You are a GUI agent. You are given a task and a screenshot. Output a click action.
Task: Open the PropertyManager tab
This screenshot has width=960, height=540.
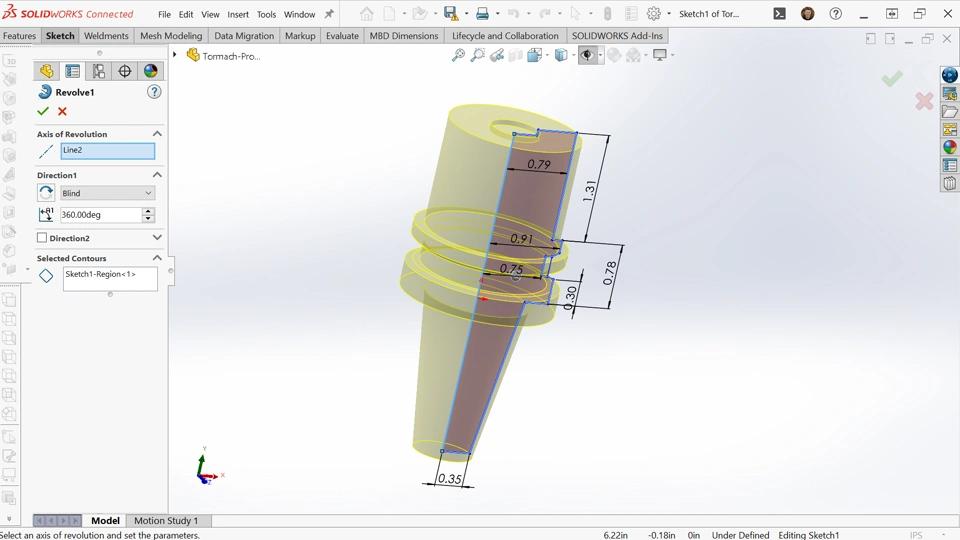point(72,71)
